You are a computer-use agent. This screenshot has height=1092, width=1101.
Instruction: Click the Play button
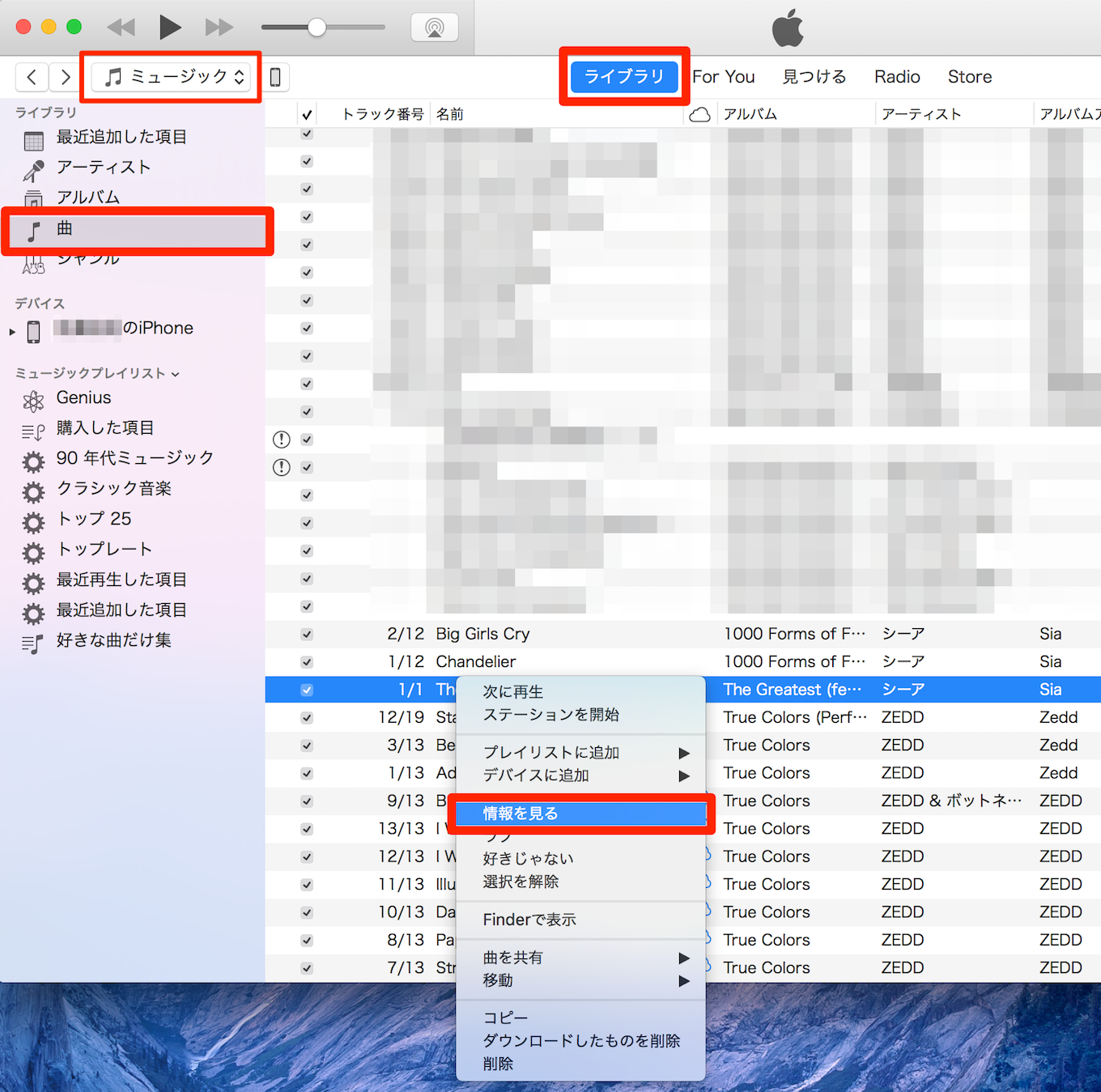(170, 28)
